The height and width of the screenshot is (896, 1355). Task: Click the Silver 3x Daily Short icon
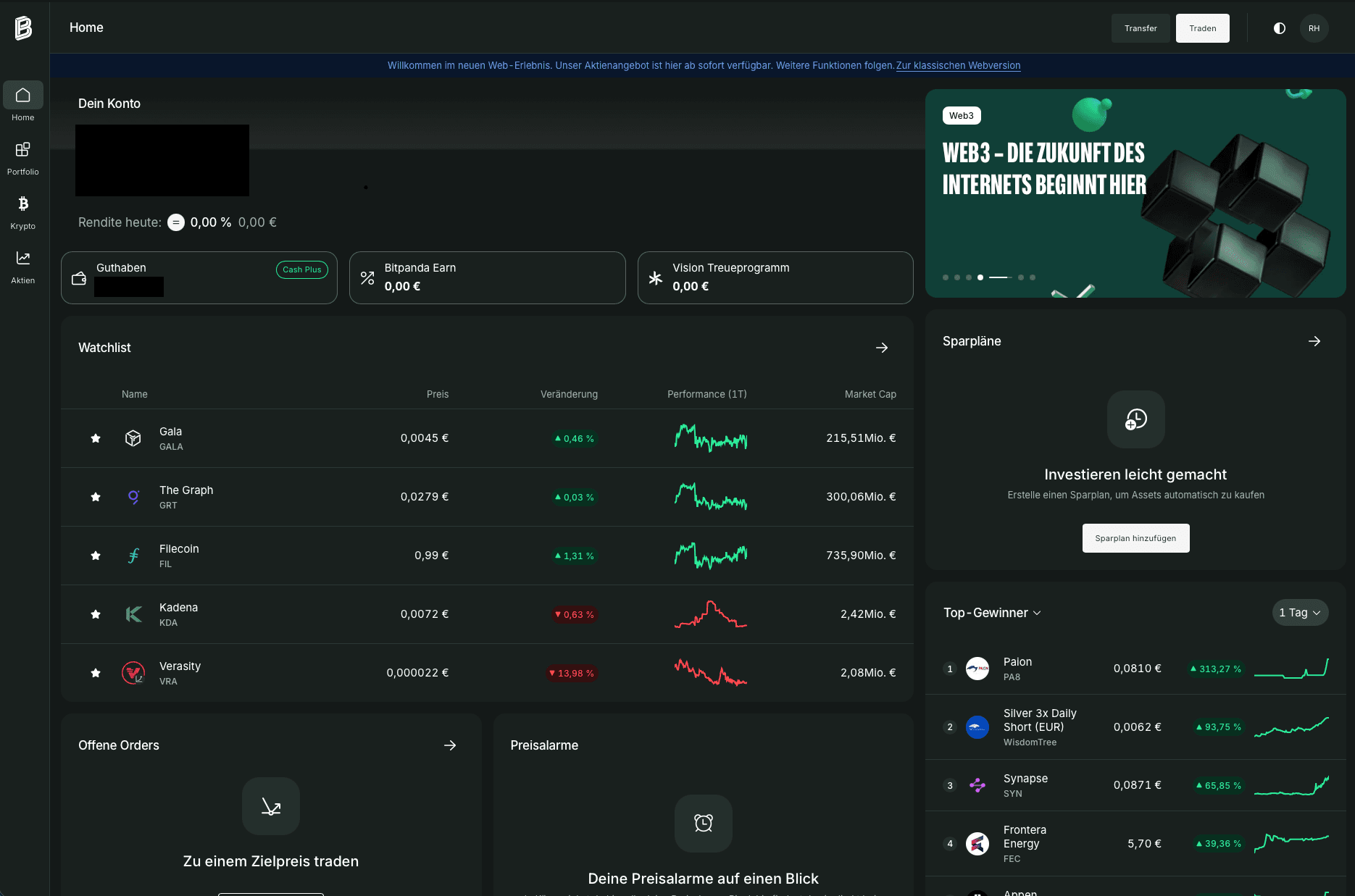[977, 727]
